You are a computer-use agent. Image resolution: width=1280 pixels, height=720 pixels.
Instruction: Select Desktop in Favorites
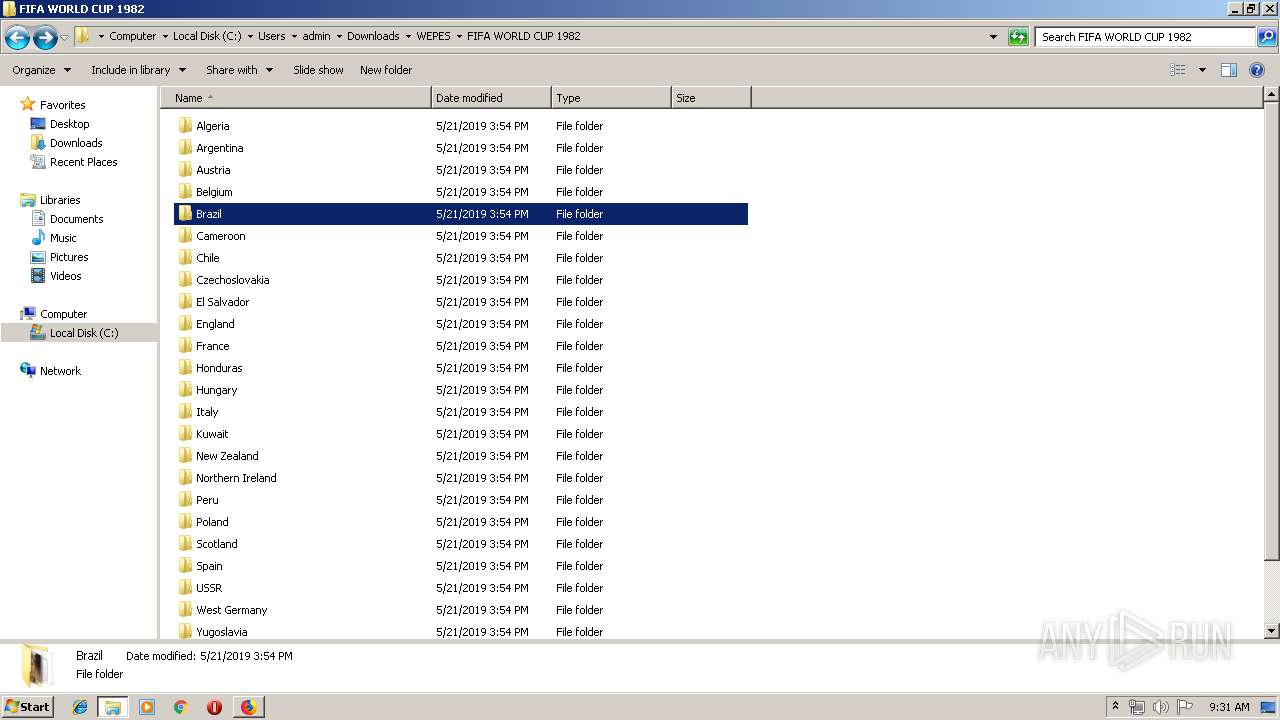pyautogui.click(x=69, y=124)
